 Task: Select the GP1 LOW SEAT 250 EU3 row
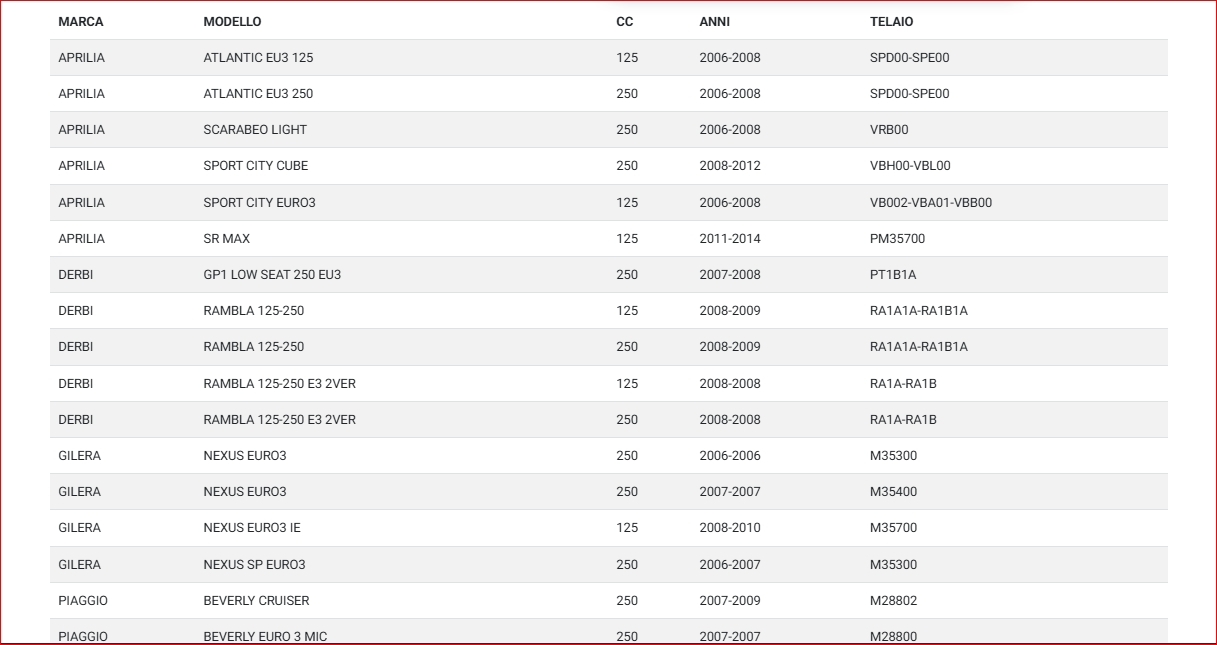pyautogui.click(x=272, y=275)
